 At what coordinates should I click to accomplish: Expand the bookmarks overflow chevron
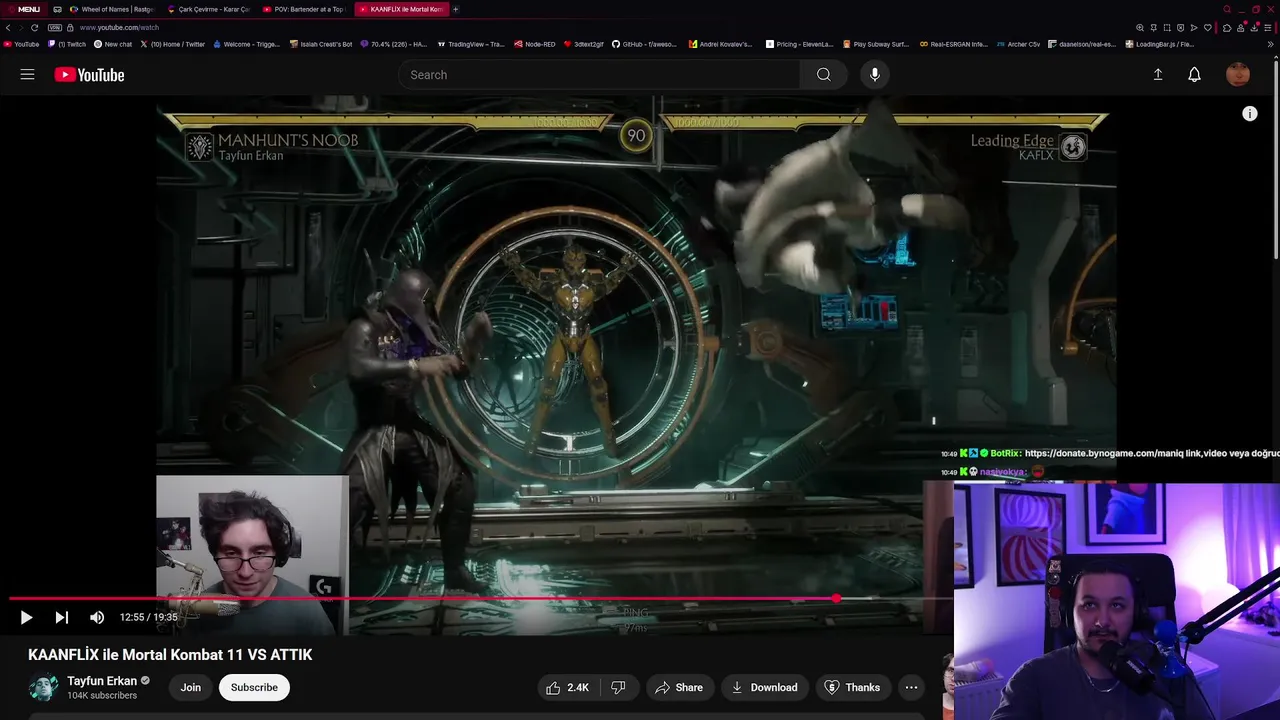pos(1271,44)
